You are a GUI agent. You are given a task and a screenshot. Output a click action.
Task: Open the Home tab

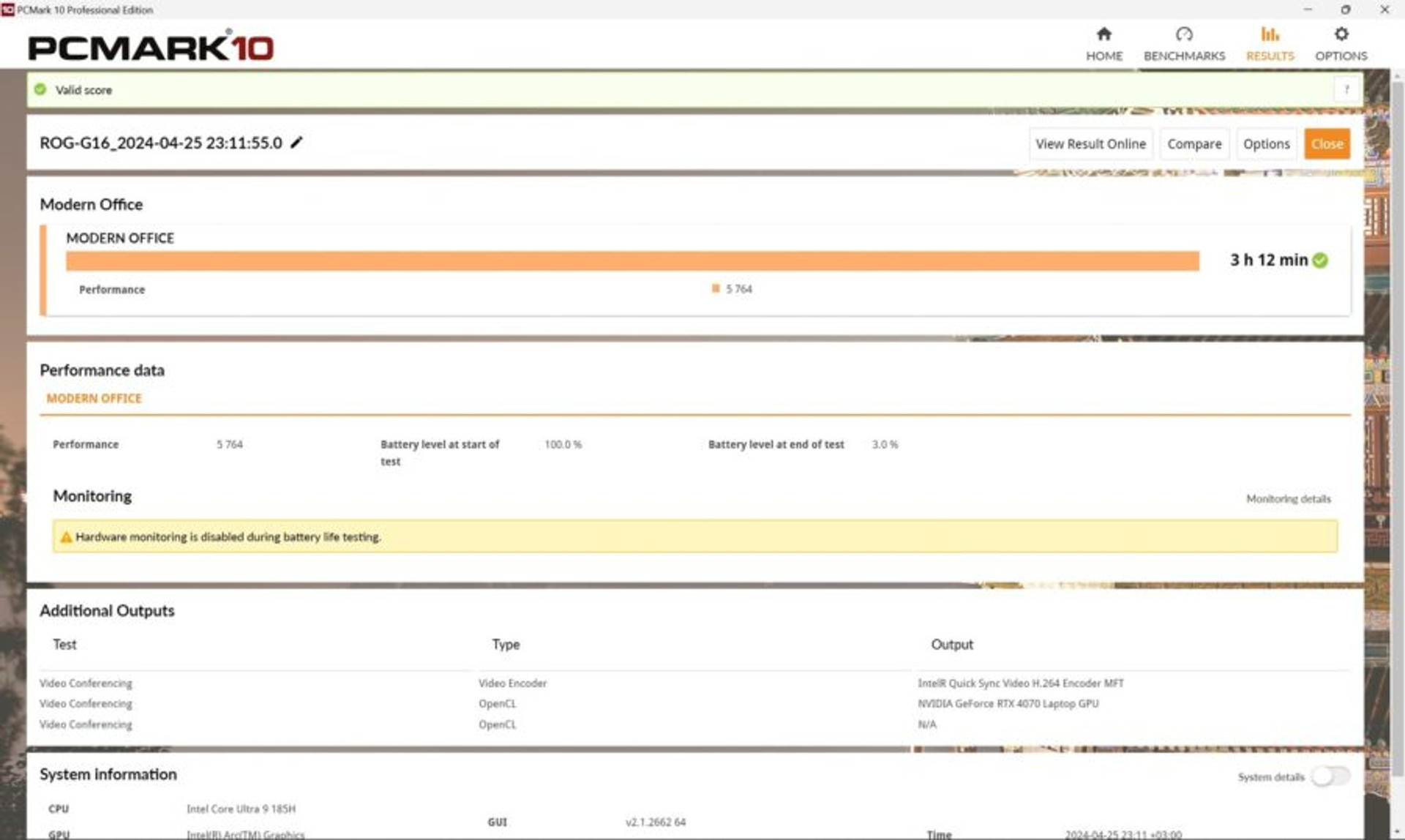(1104, 44)
